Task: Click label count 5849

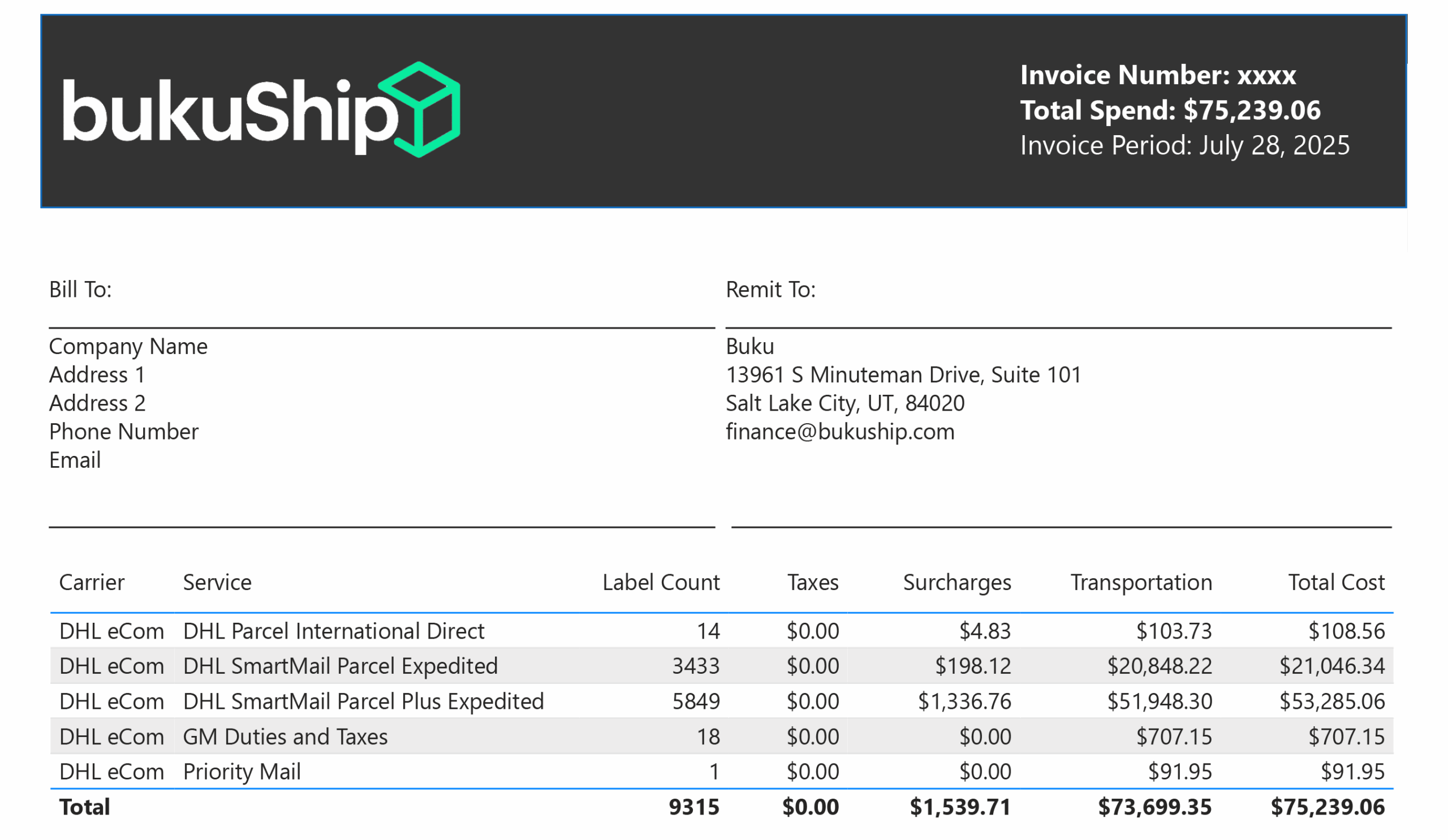Action: click(x=696, y=701)
